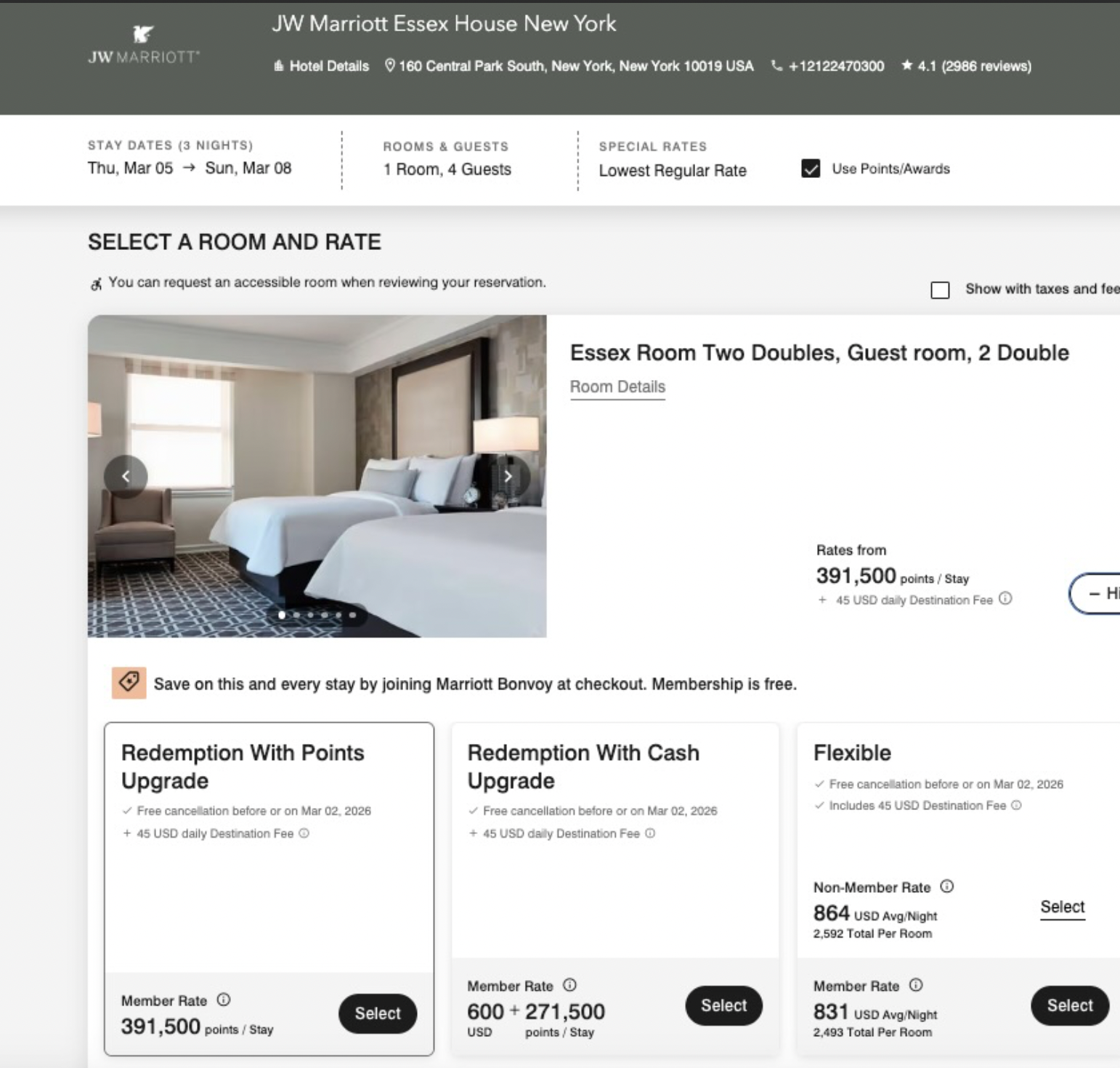The width and height of the screenshot is (1120, 1068).
Task: Change the Special Rates option
Action: pyautogui.click(x=672, y=171)
